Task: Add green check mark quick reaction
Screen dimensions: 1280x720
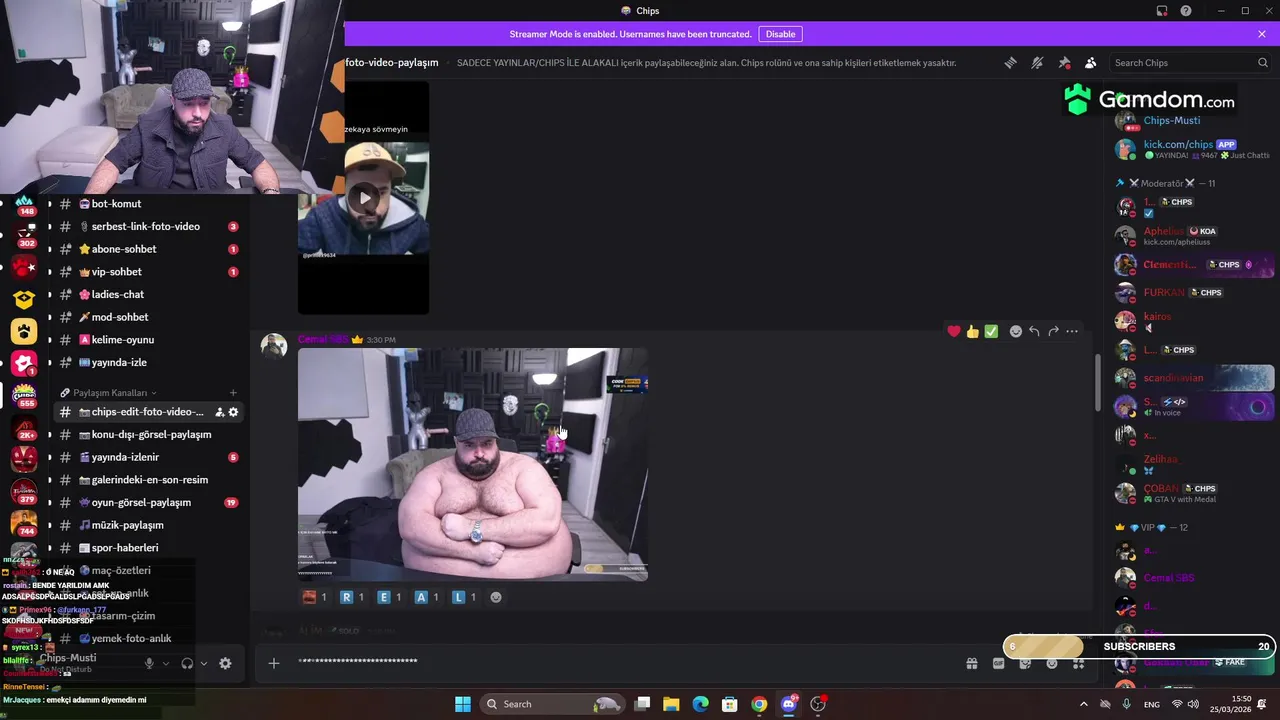Action: click(x=991, y=331)
